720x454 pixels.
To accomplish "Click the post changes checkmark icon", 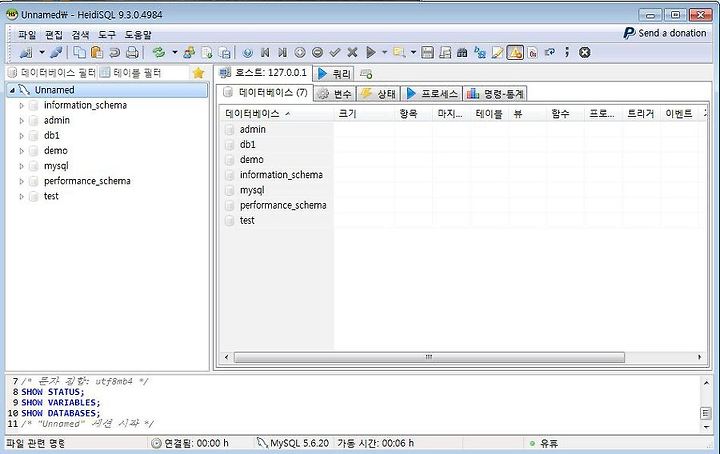I will (x=335, y=52).
